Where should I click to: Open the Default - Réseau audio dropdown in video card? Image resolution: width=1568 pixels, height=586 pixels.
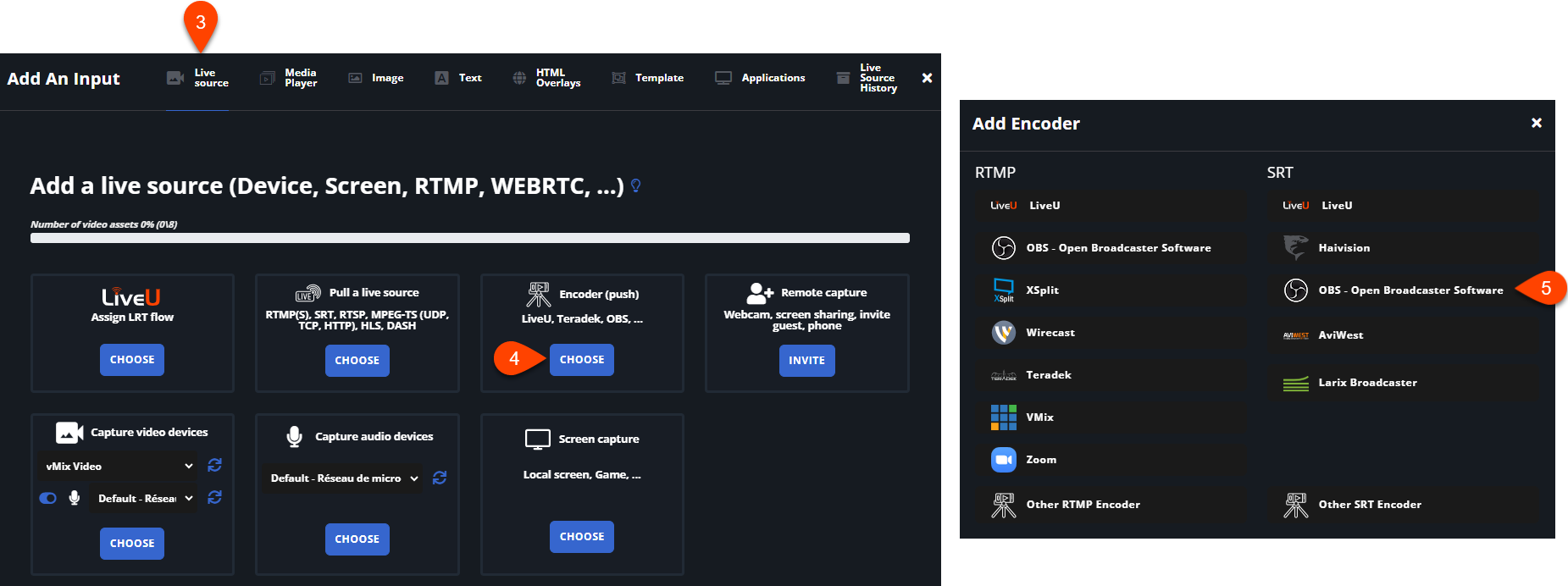click(145, 499)
